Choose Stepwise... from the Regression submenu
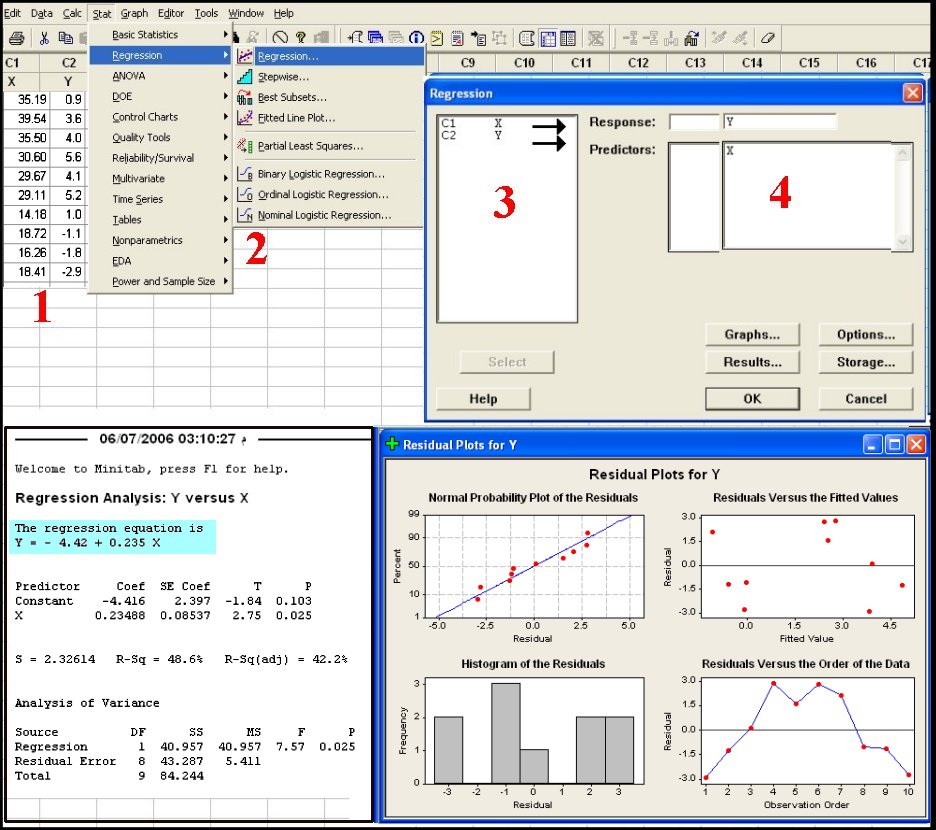The image size is (936, 830). pos(330,77)
